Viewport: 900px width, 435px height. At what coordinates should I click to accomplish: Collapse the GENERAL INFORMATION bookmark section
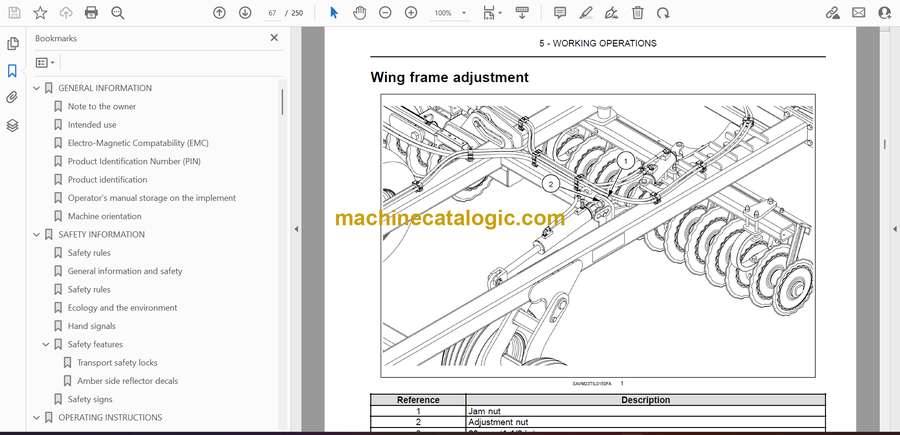36,88
